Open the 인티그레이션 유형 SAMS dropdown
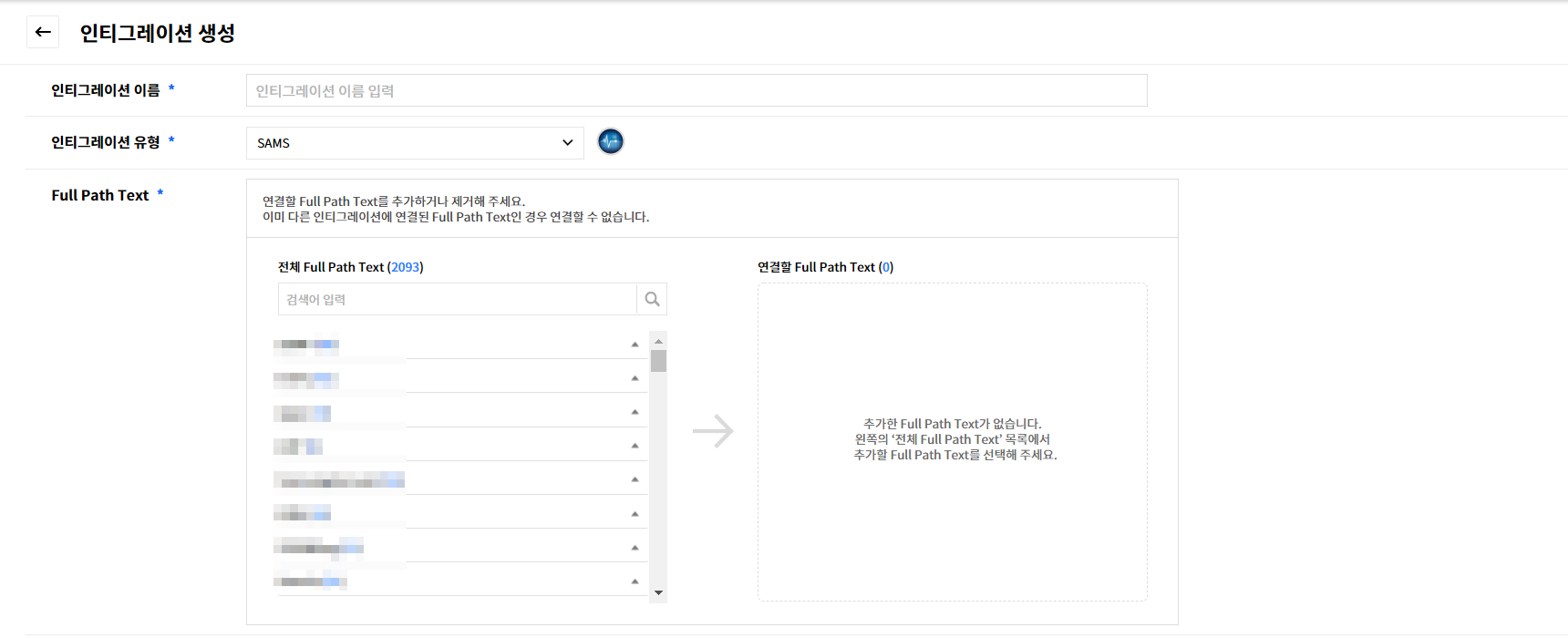The image size is (1568, 638). coord(415,143)
